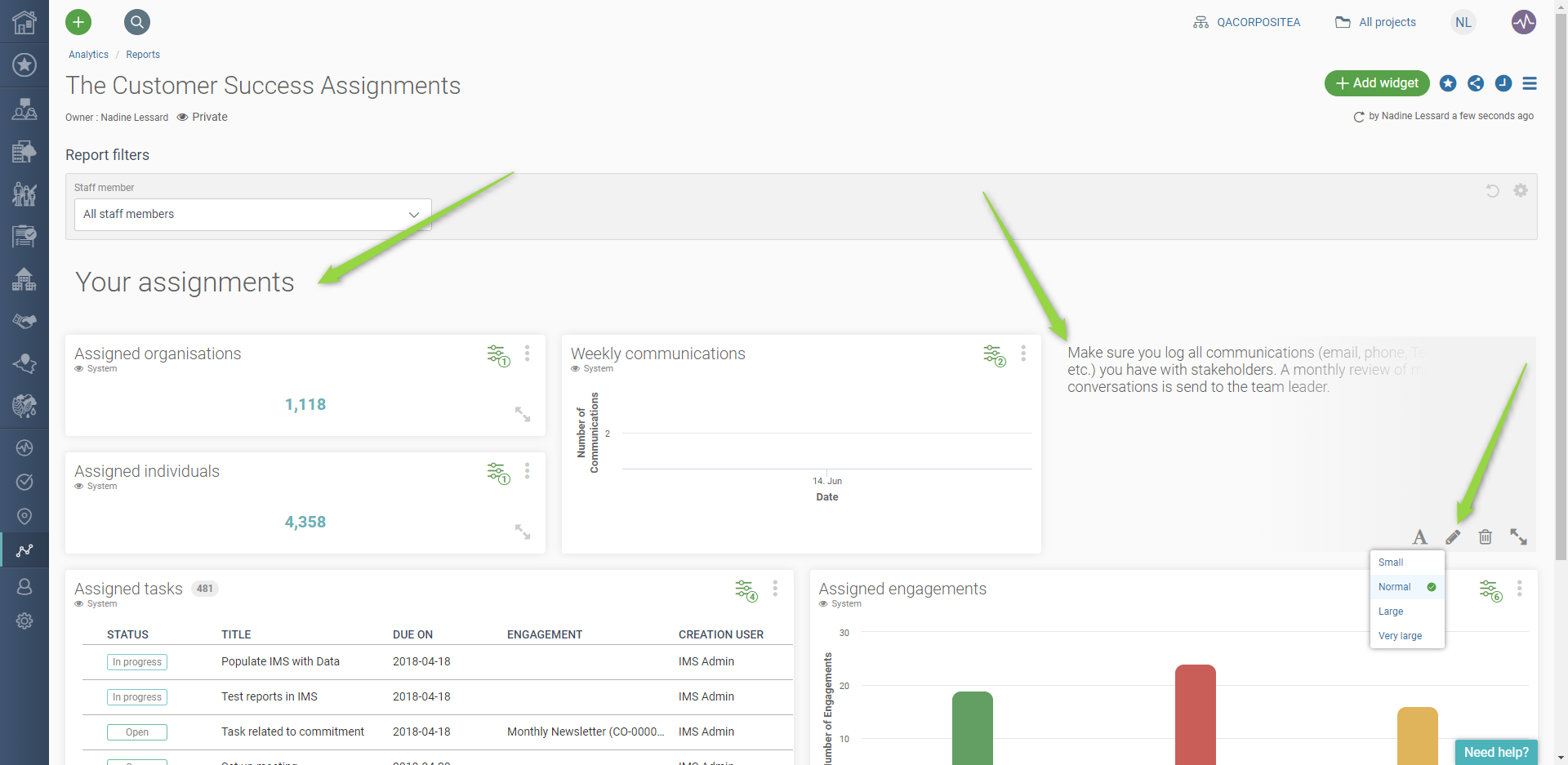Click the Private visibility eye icon

point(182,117)
